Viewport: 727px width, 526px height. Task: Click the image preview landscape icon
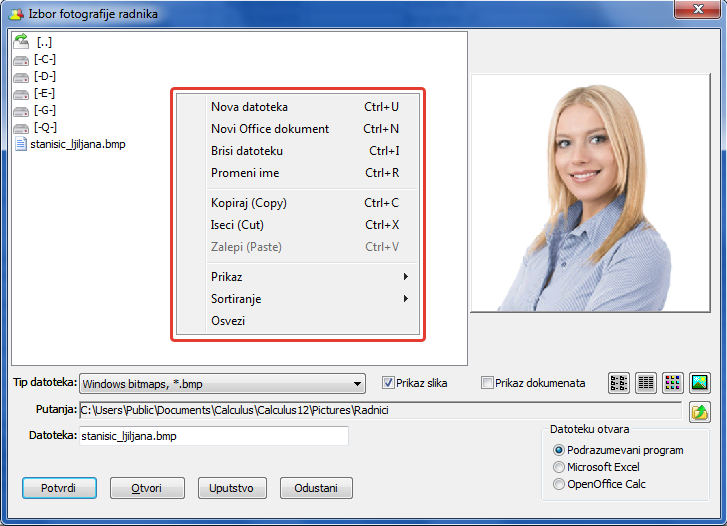tap(699, 383)
